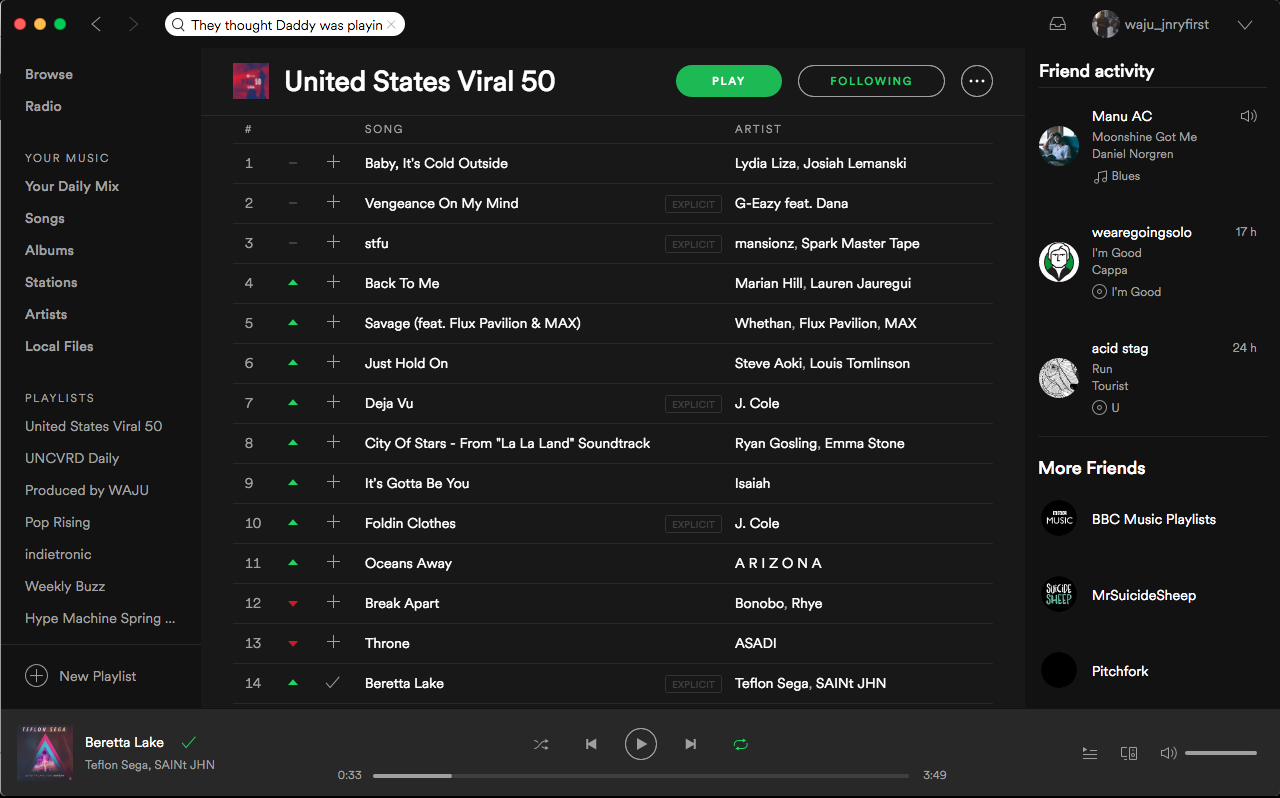
Task: Open waju_jnryfirst profile avatar
Action: pyautogui.click(x=1105, y=25)
